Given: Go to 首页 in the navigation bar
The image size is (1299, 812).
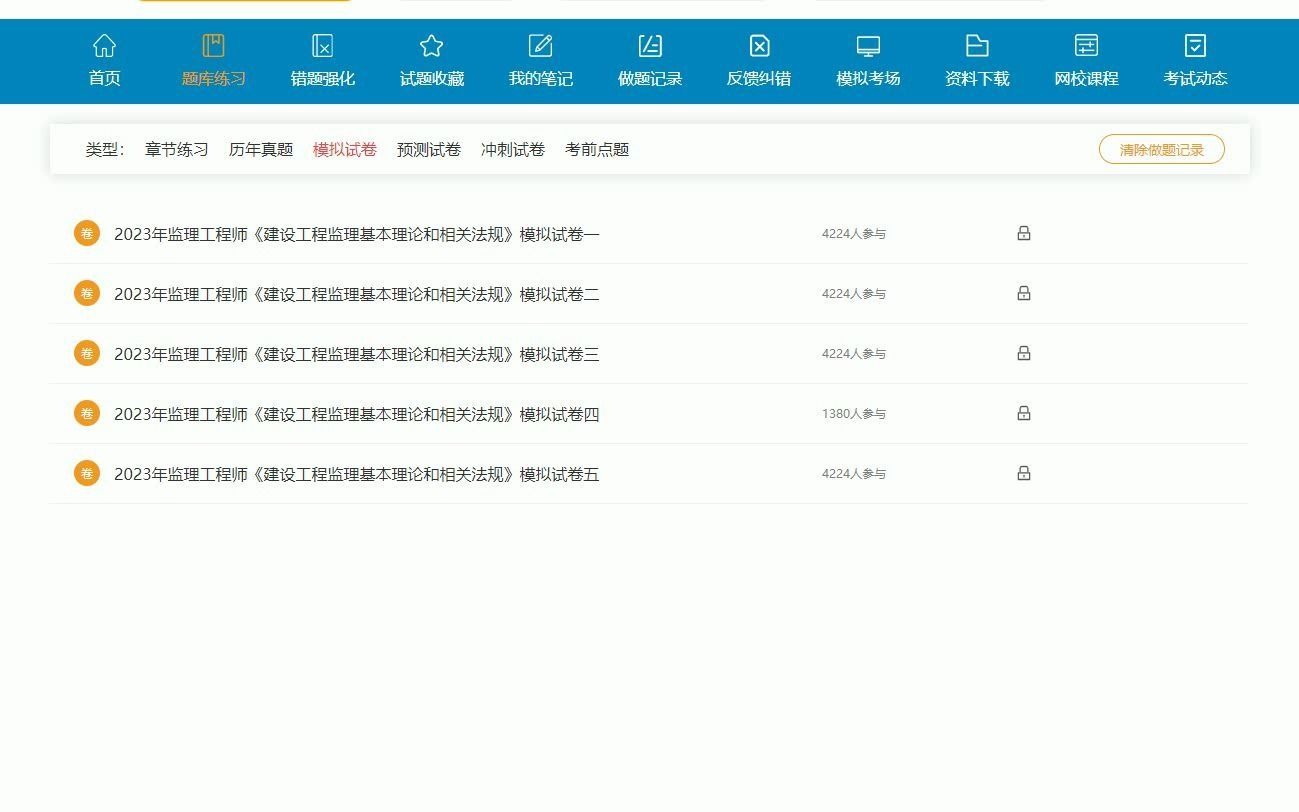Looking at the screenshot, I should (x=104, y=79).
